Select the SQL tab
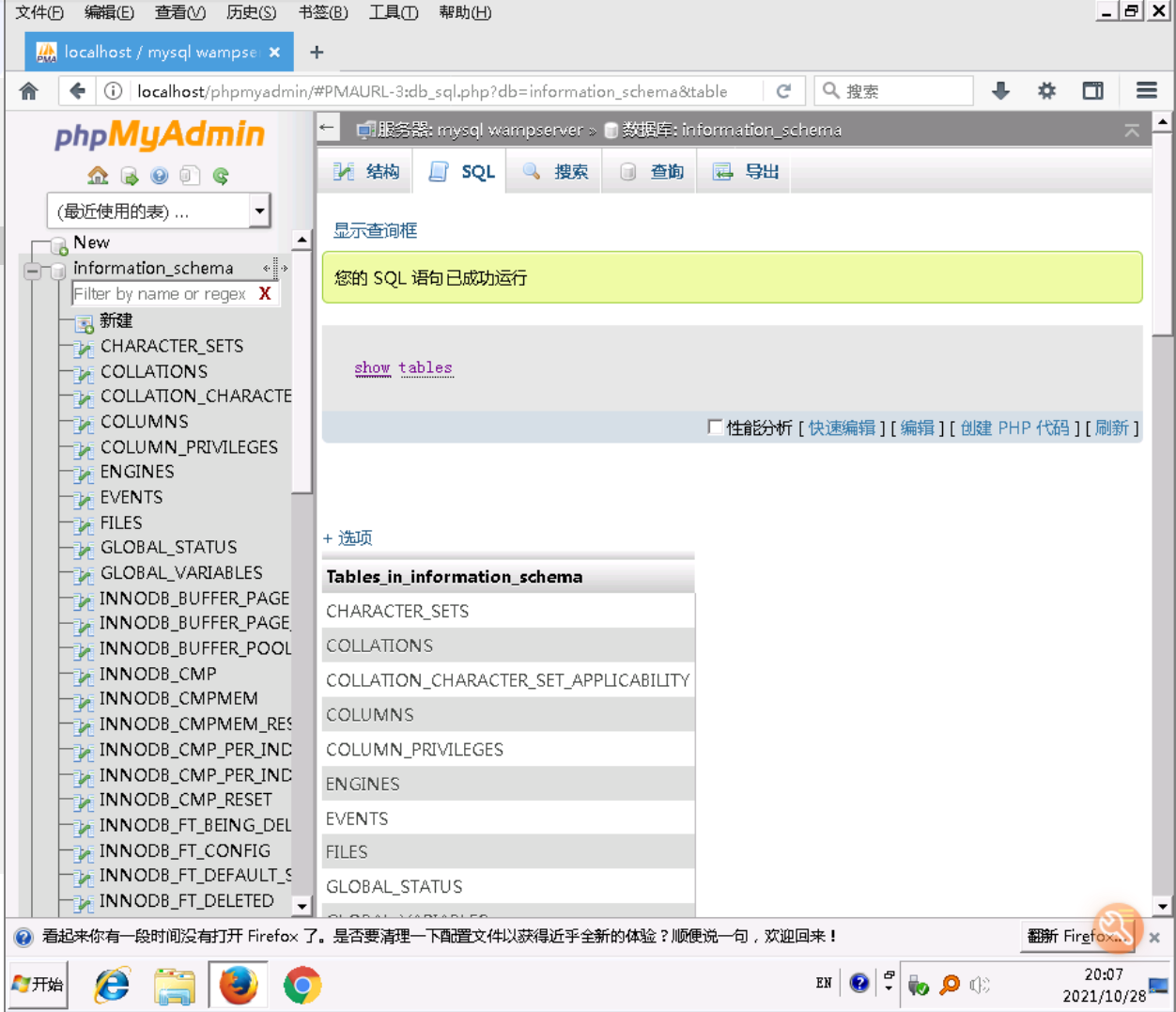 (x=461, y=172)
